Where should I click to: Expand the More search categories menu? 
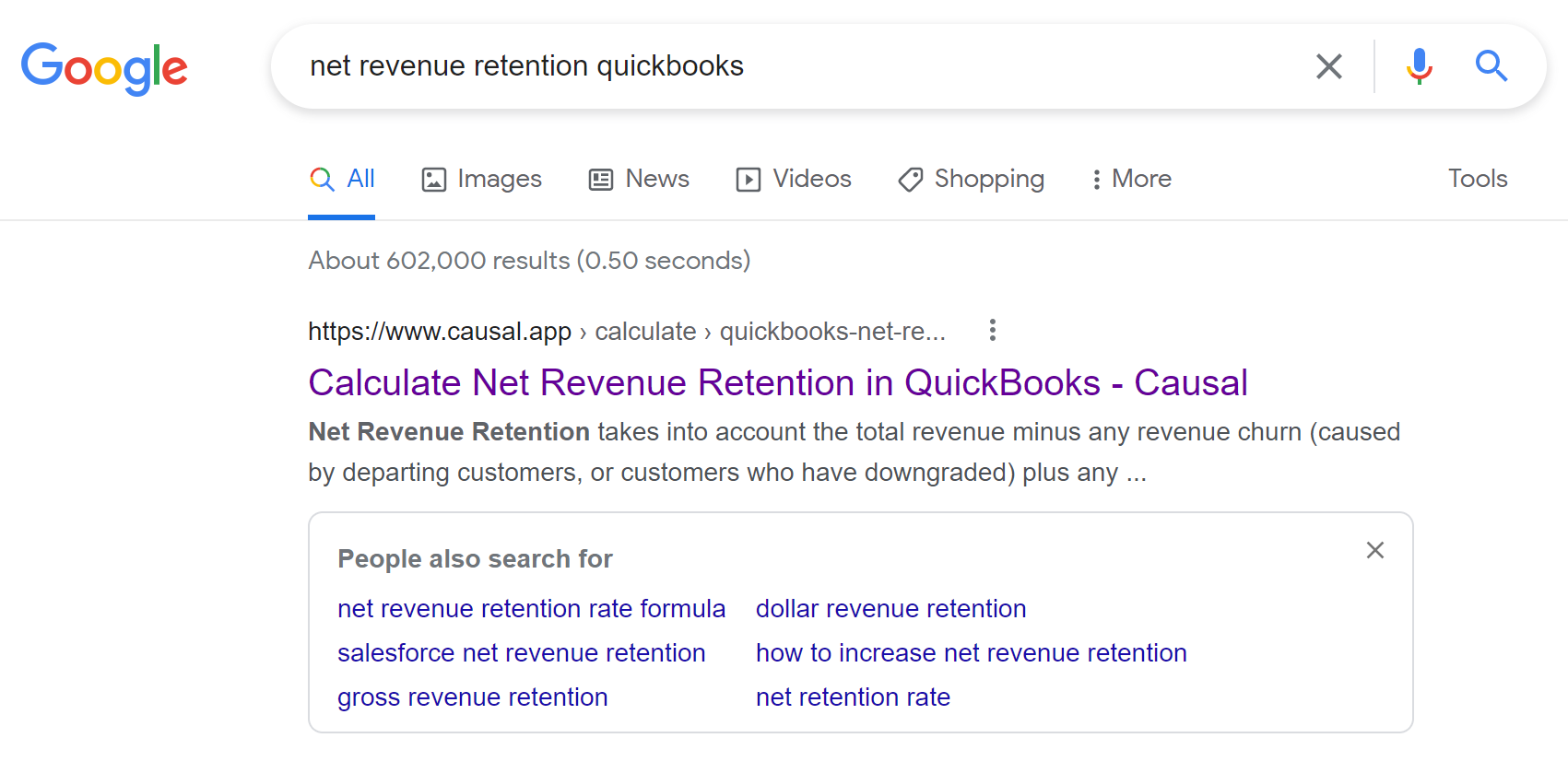click(1131, 179)
